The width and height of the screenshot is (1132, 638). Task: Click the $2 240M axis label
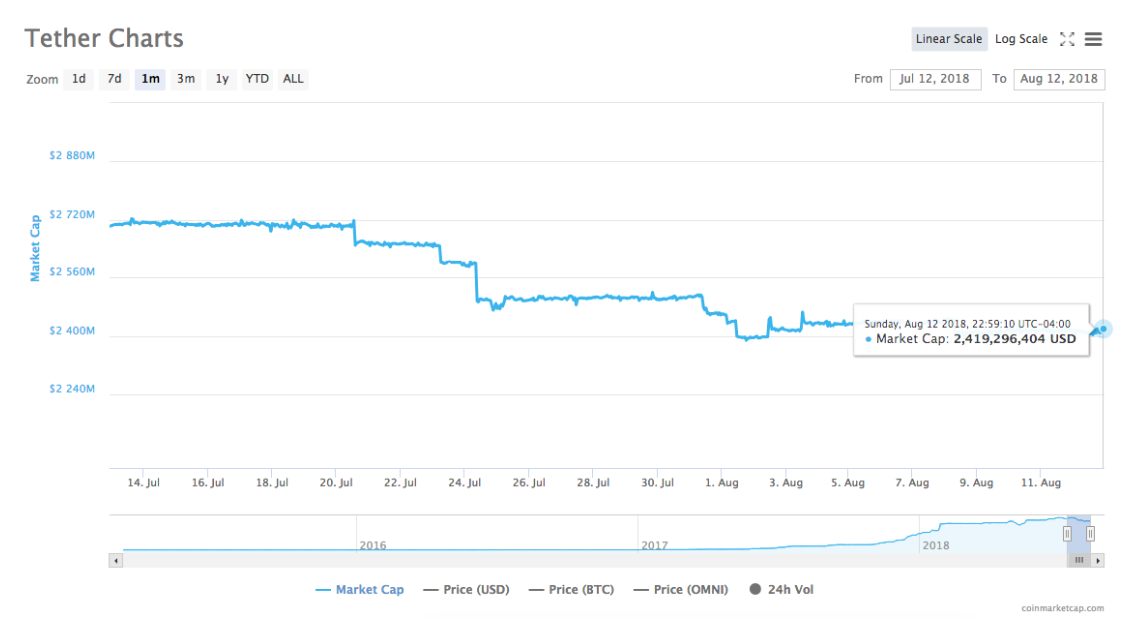pos(72,389)
